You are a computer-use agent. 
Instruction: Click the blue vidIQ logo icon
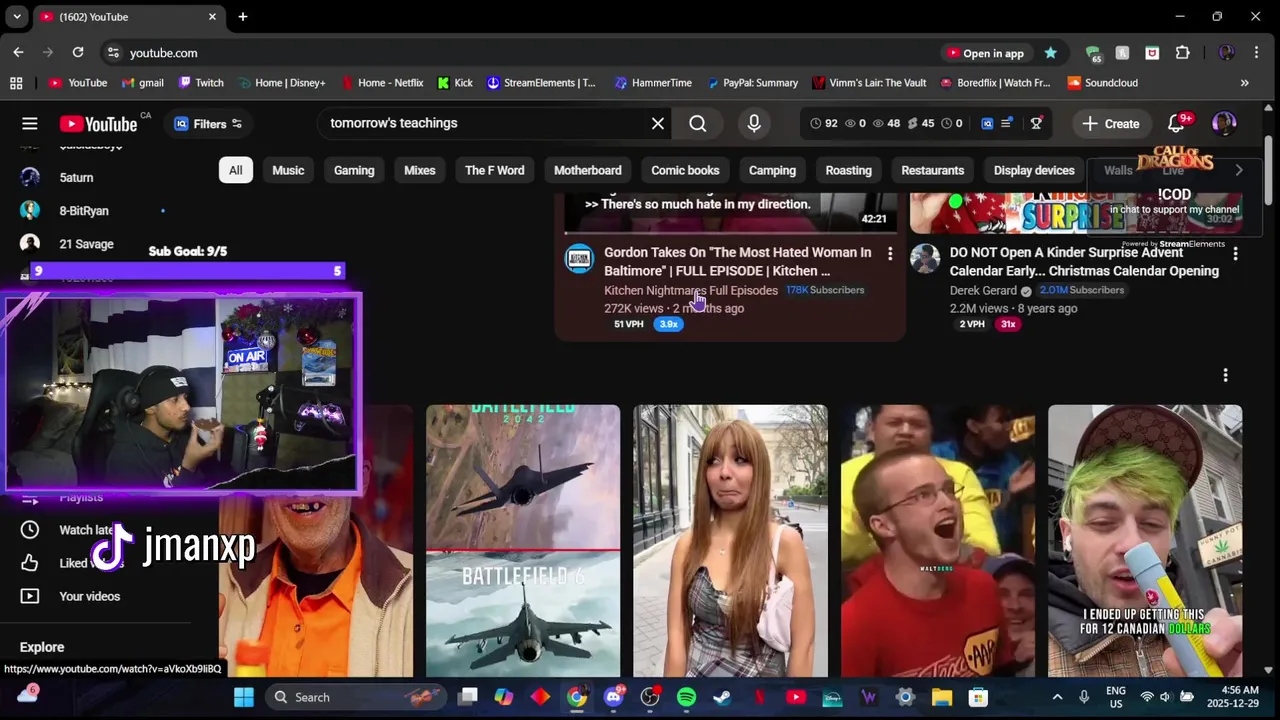(987, 123)
